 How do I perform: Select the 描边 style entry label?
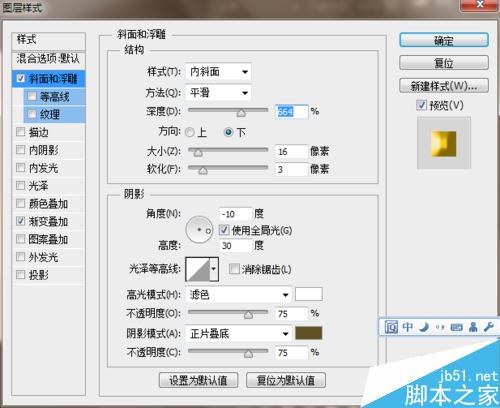[x=39, y=132]
